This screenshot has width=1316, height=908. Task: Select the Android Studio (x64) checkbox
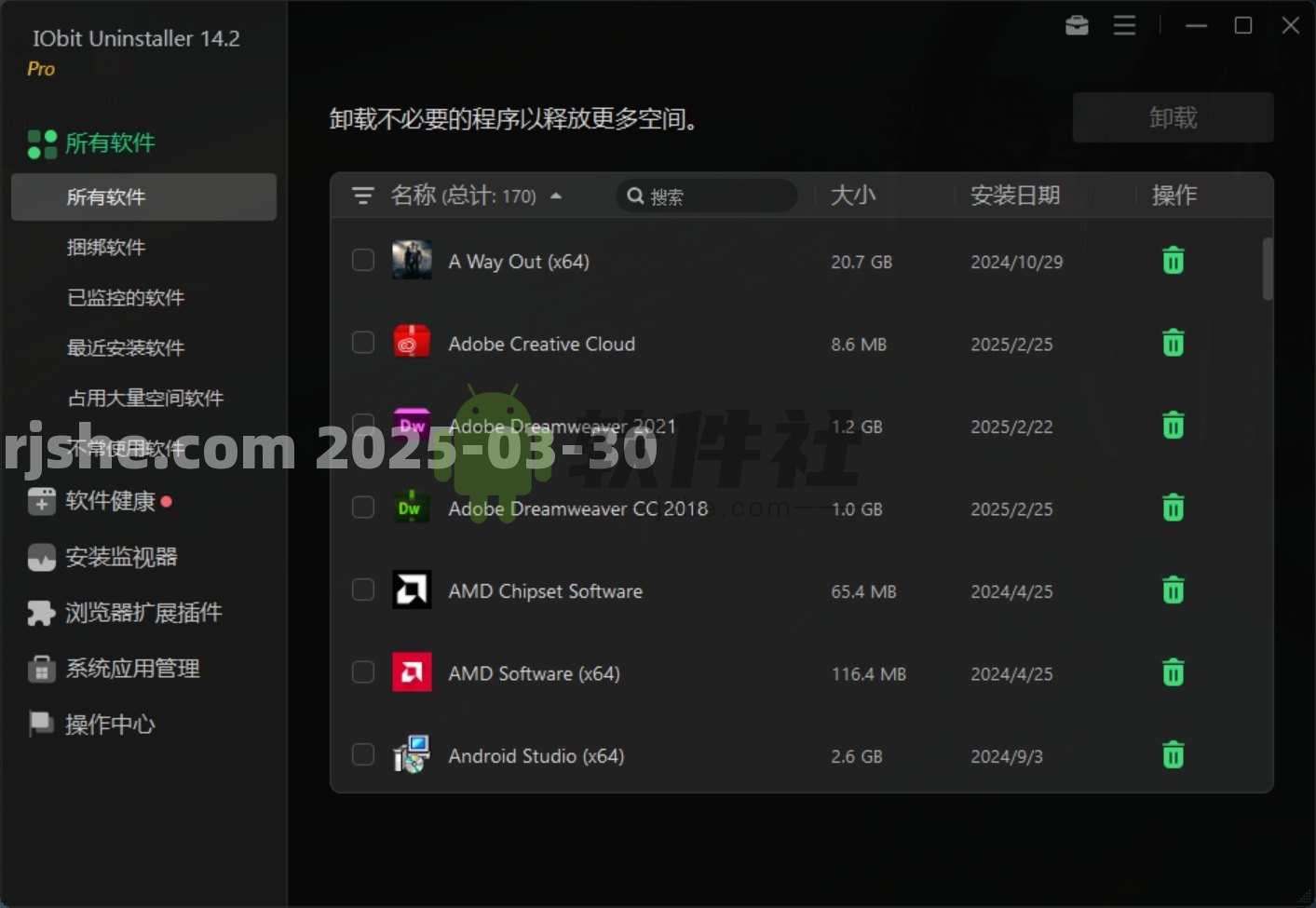point(363,754)
